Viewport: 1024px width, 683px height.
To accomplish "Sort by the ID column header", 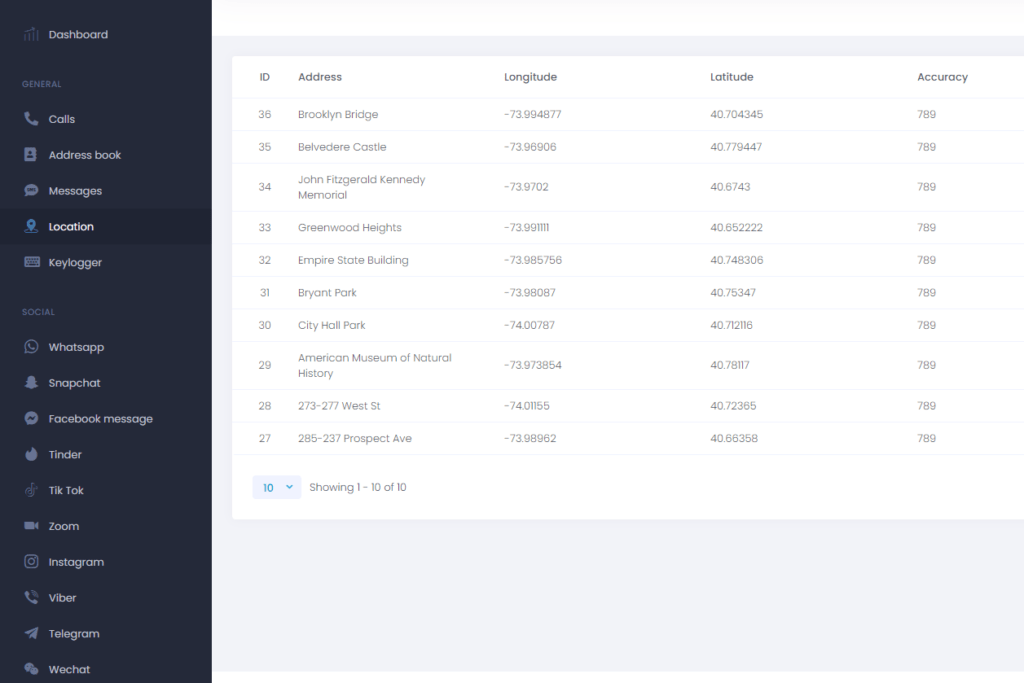I will (264, 77).
